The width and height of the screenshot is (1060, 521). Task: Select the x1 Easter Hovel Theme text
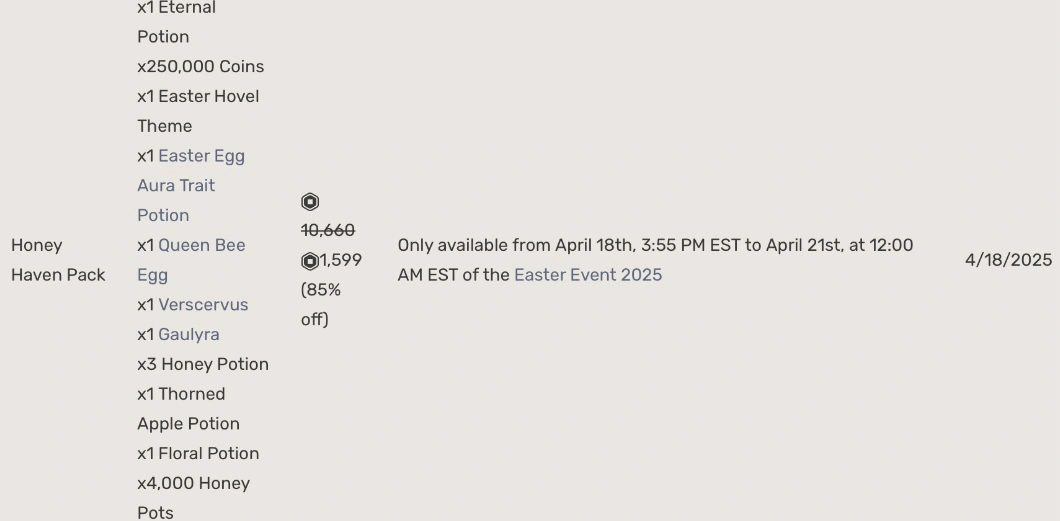pyautogui.click(x=197, y=111)
